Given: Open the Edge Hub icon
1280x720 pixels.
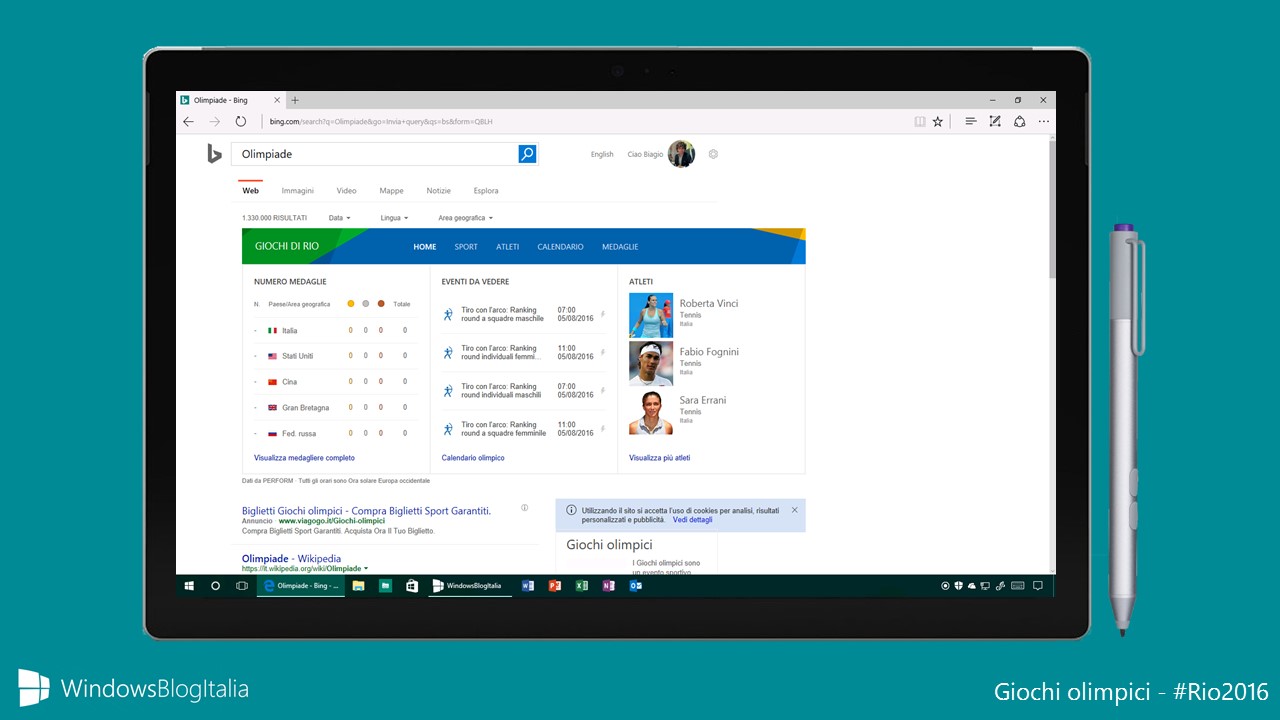Looking at the screenshot, I should coord(970,121).
